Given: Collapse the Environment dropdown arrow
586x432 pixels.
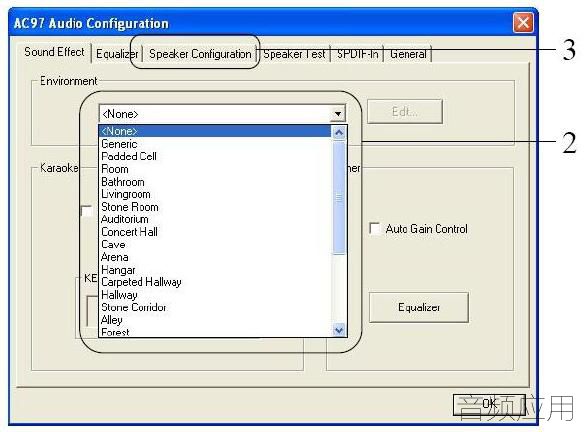Looking at the screenshot, I should [338, 113].
